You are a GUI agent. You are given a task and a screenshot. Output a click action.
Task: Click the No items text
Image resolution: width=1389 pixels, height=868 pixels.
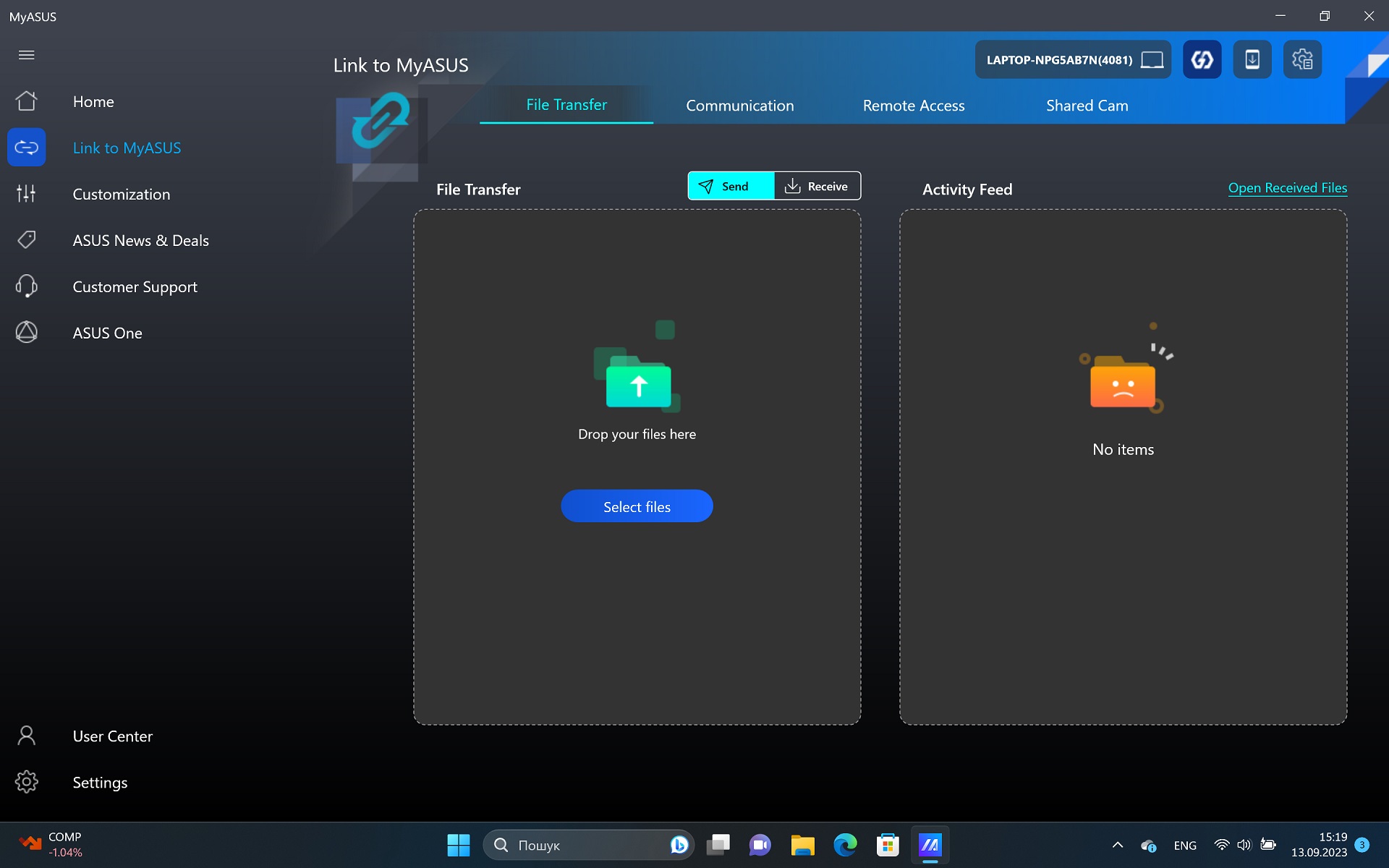click(1123, 449)
